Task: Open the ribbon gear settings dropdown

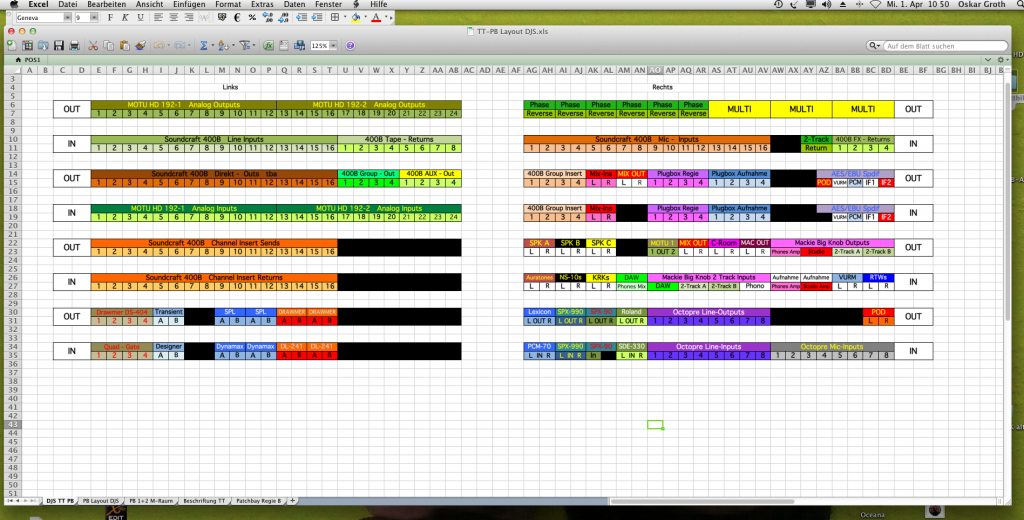Action: [1002, 59]
